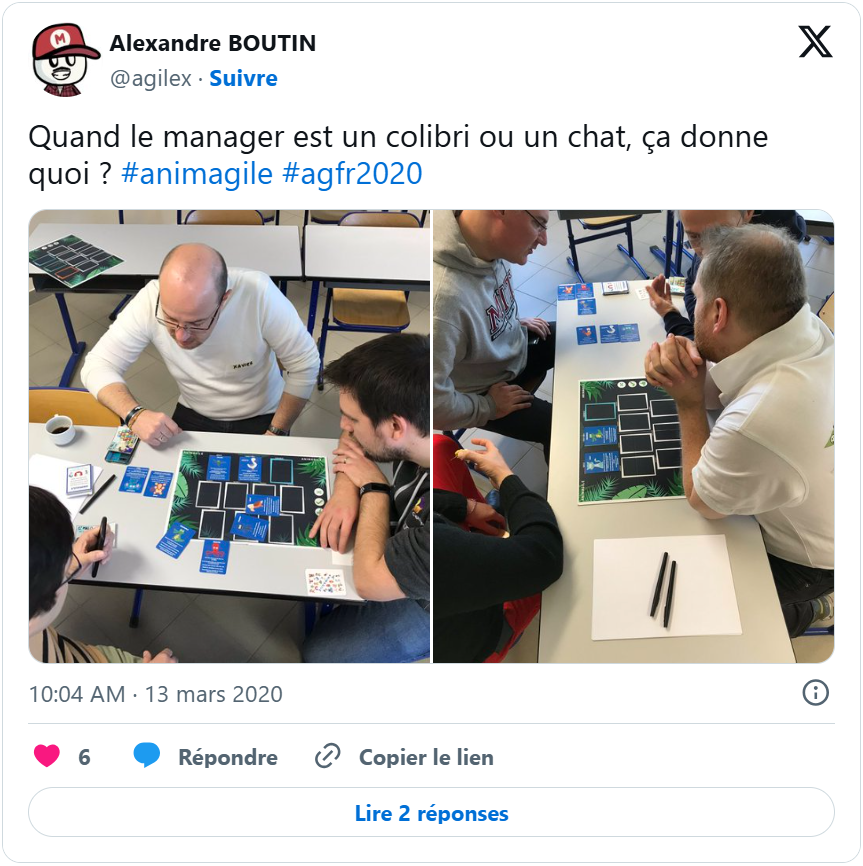Image resolution: width=863 pixels, height=866 pixels.
Task: Follow the account via Suivre
Action: 243,78
